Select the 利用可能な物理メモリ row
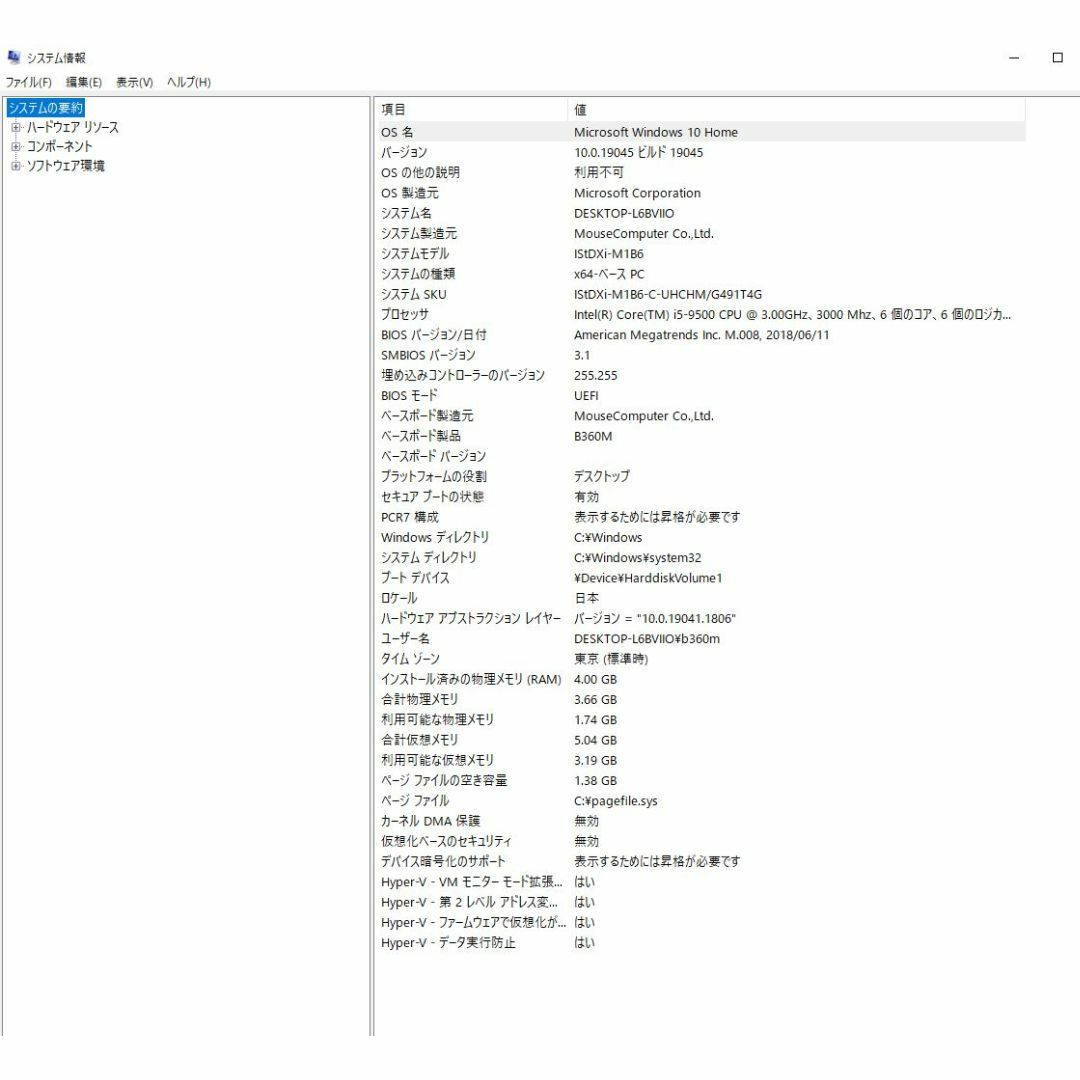Screen dimensions: 1080x1080 pyautogui.click(x=701, y=720)
